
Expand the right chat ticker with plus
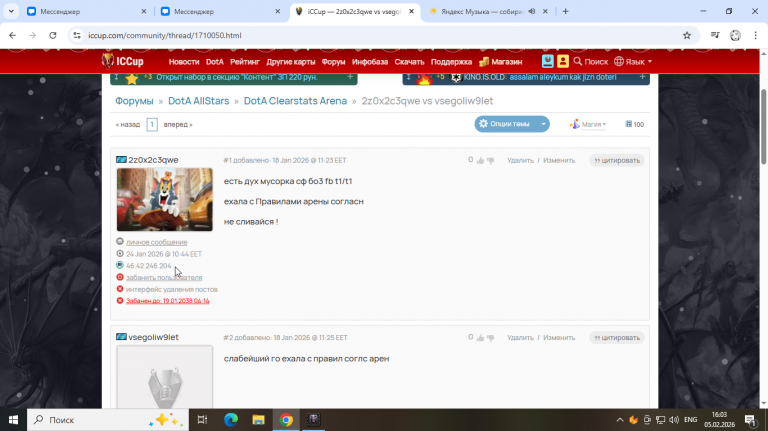642,77
